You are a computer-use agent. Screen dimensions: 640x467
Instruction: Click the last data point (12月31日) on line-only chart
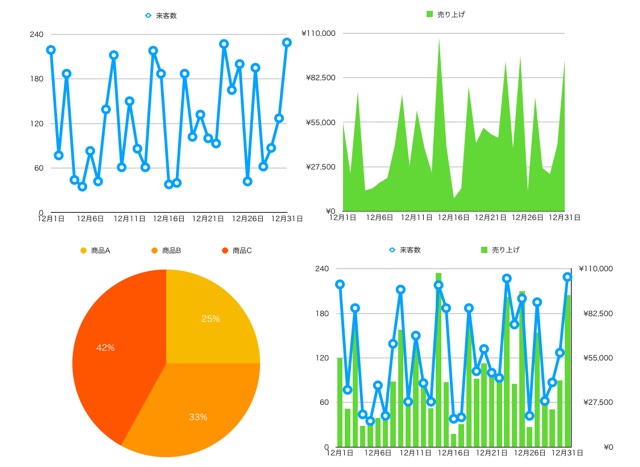click(287, 42)
